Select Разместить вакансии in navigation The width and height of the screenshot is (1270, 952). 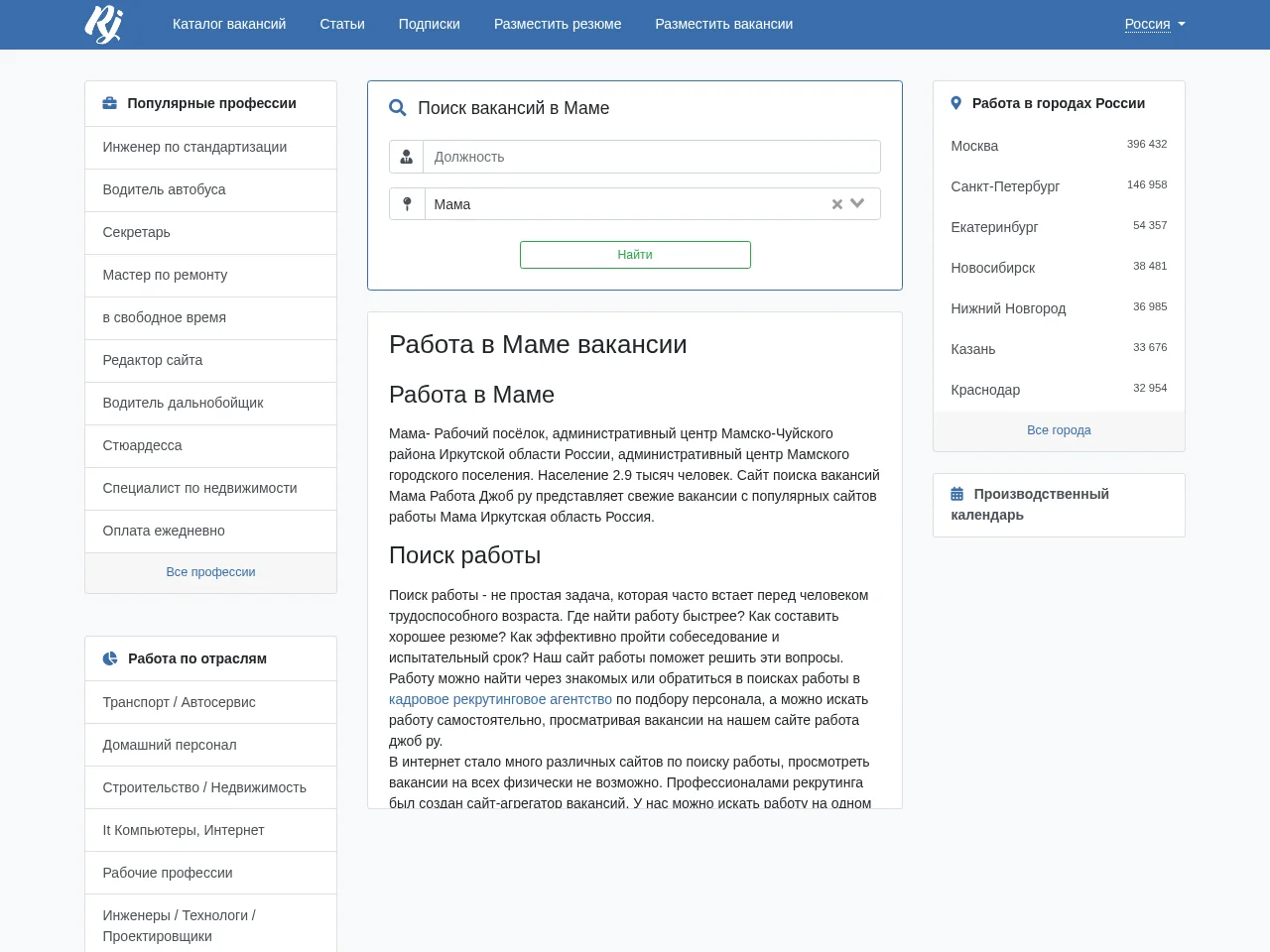724,24
